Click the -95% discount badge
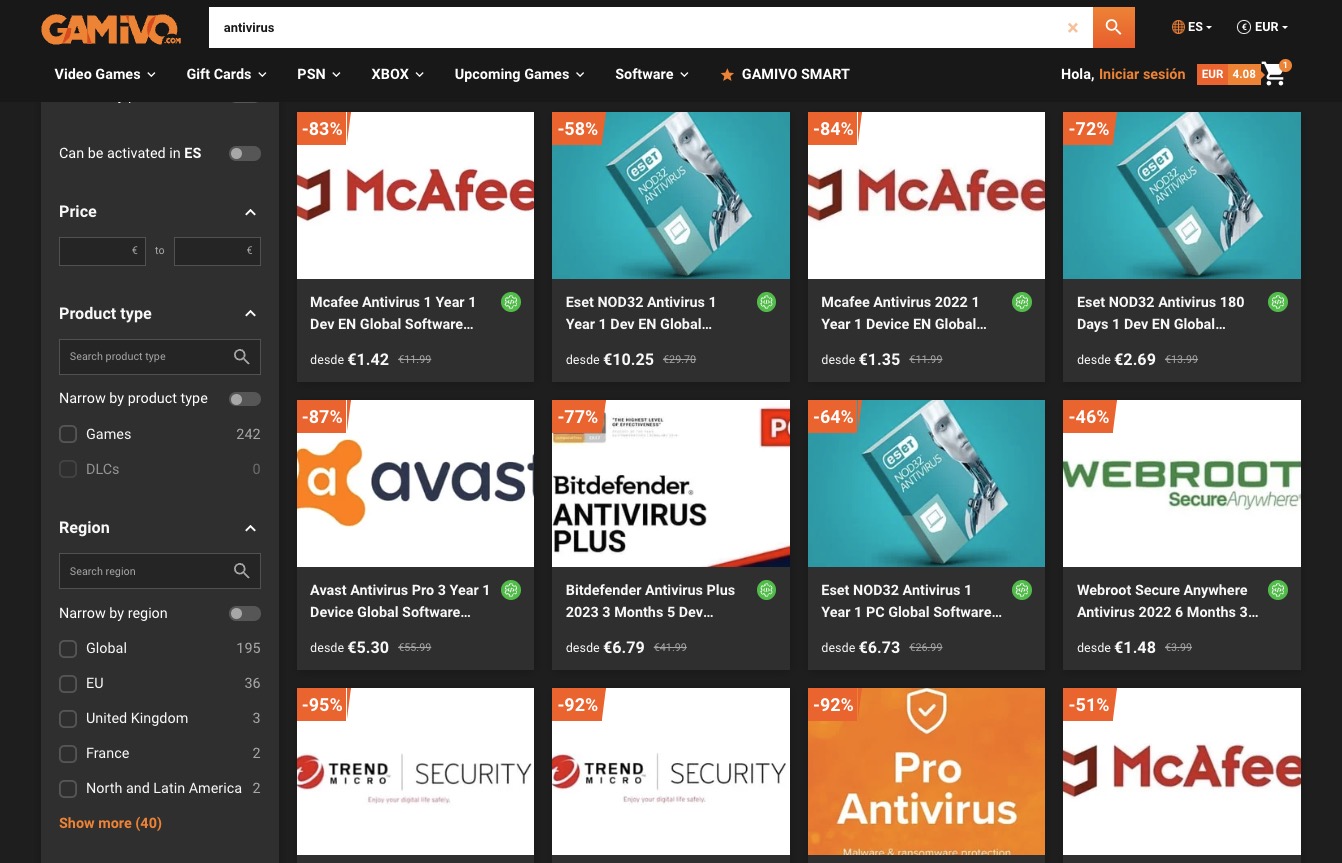 (x=322, y=705)
